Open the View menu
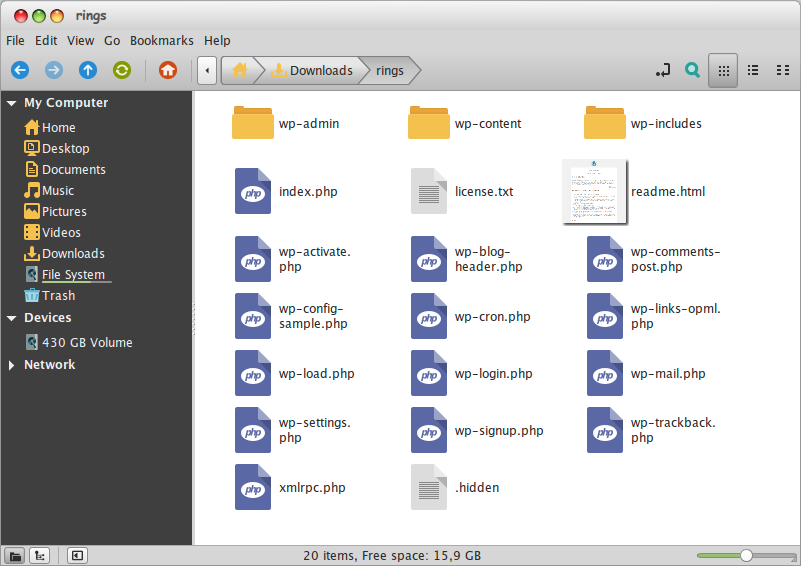 coord(81,40)
